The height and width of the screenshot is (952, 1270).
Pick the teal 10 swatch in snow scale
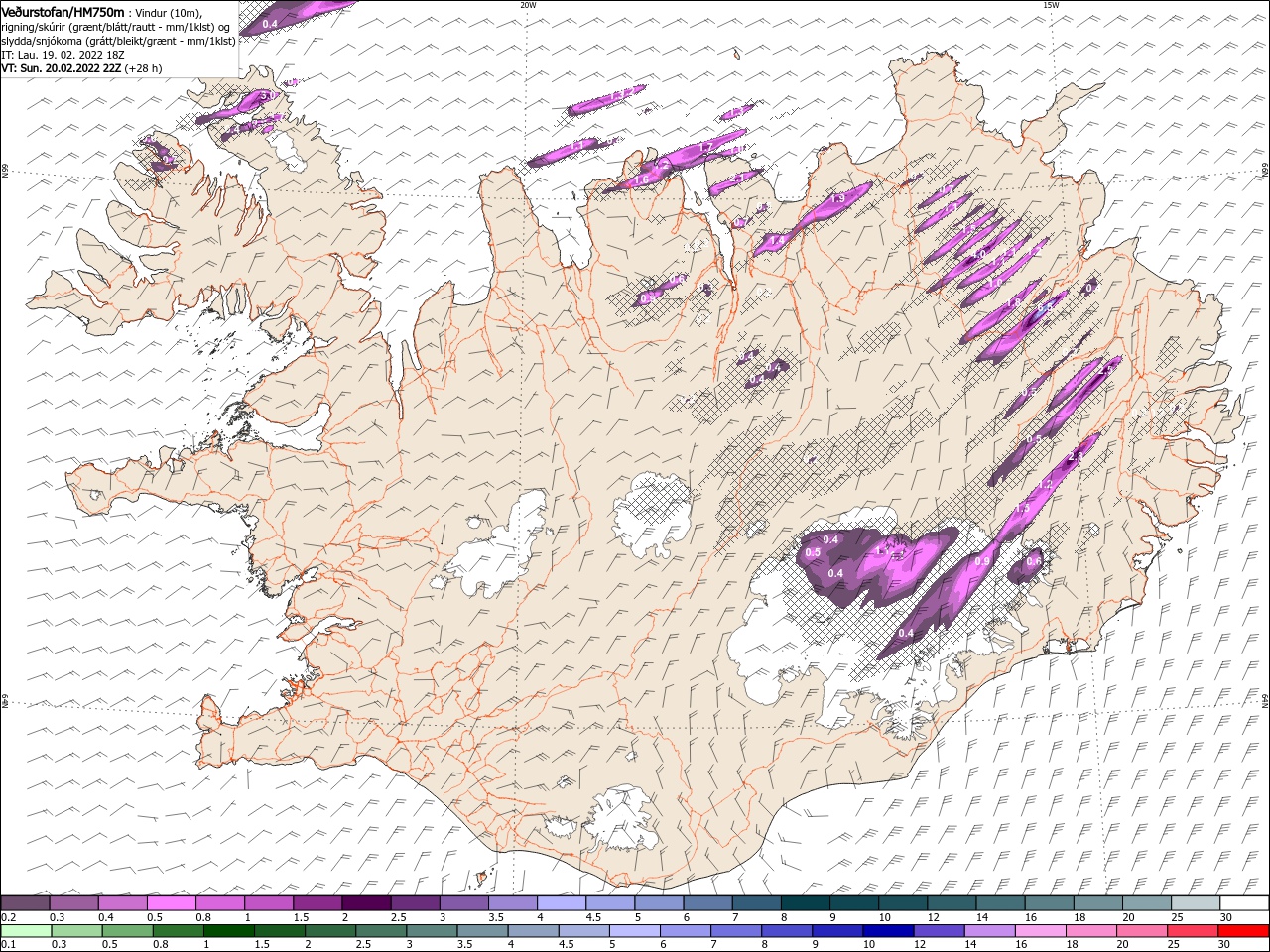click(903, 903)
